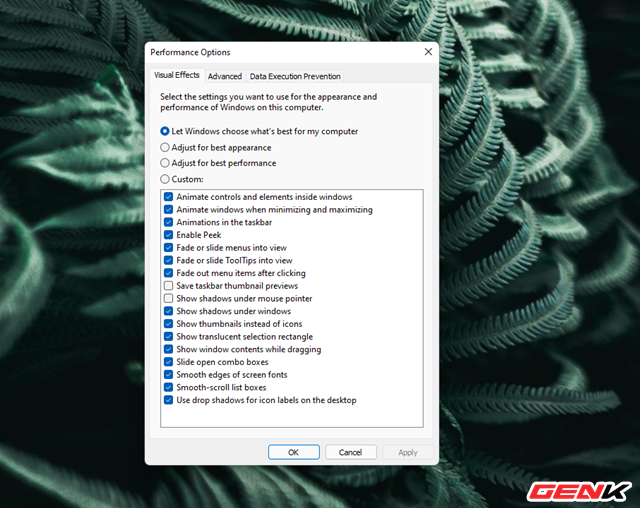Disable Animations in the taskbar
Image resolution: width=640 pixels, height=508 pixels.
click(169, 222)
